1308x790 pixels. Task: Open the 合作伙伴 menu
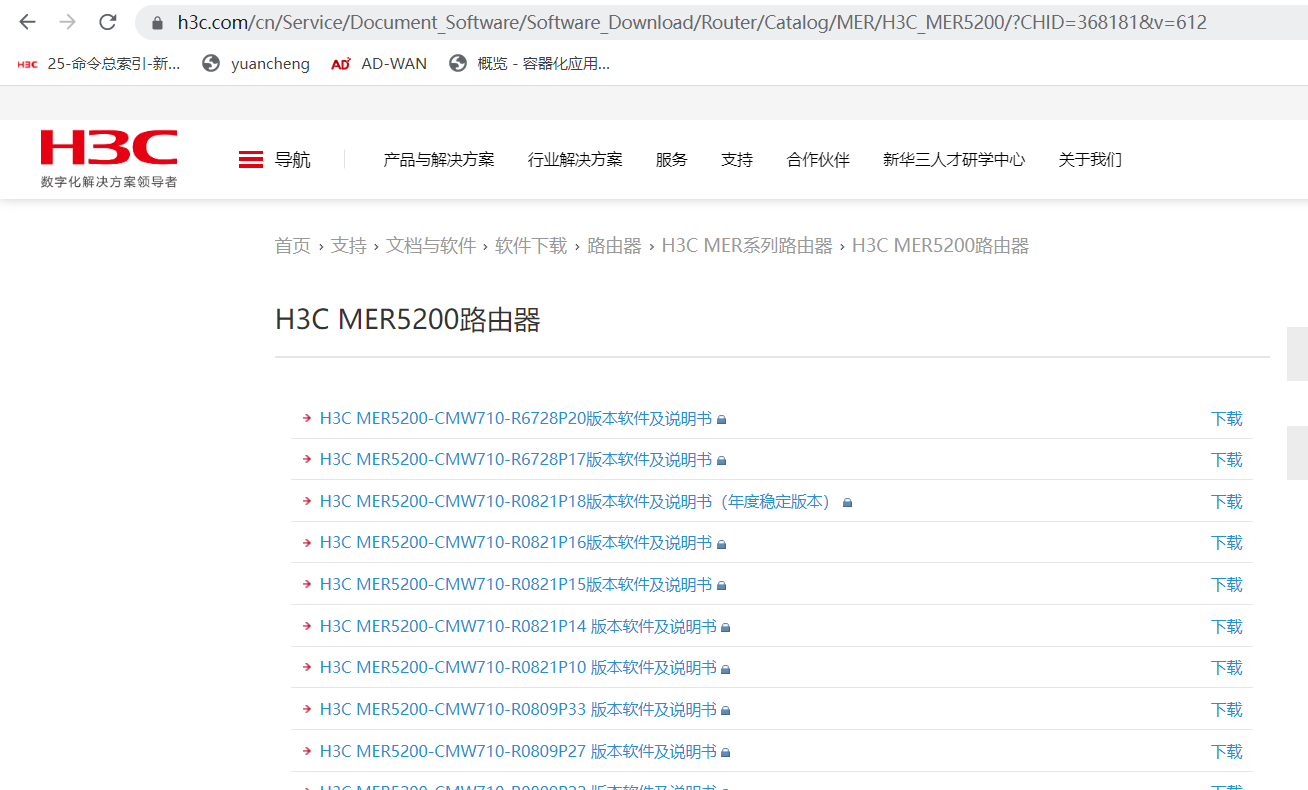pos(818,160)
